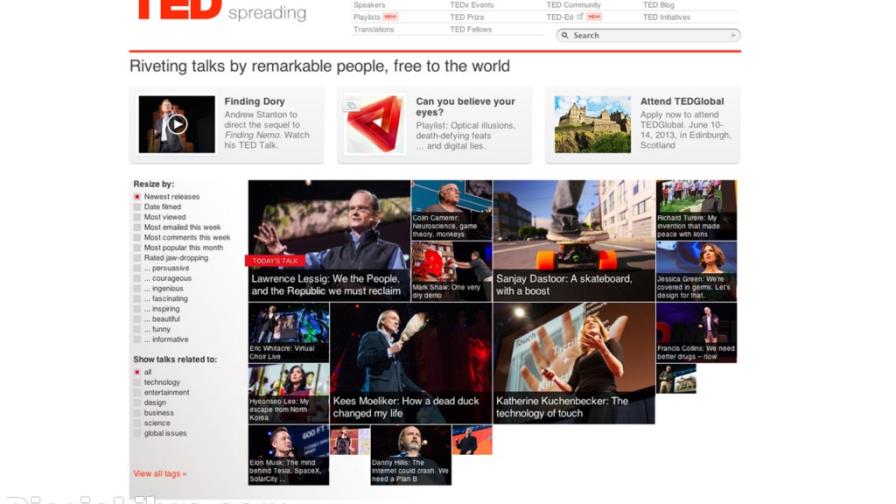Open Jessica Green germs talk tile

(x=697, y=271)
